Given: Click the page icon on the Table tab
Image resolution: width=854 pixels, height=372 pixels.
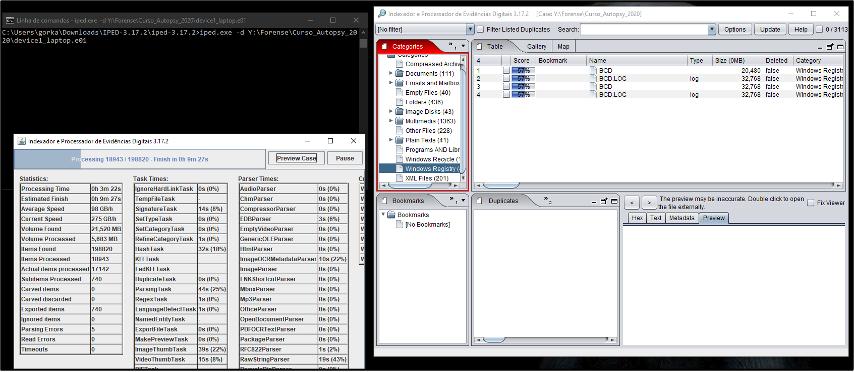Looking at the screenshot, I should tap(479, 46).
